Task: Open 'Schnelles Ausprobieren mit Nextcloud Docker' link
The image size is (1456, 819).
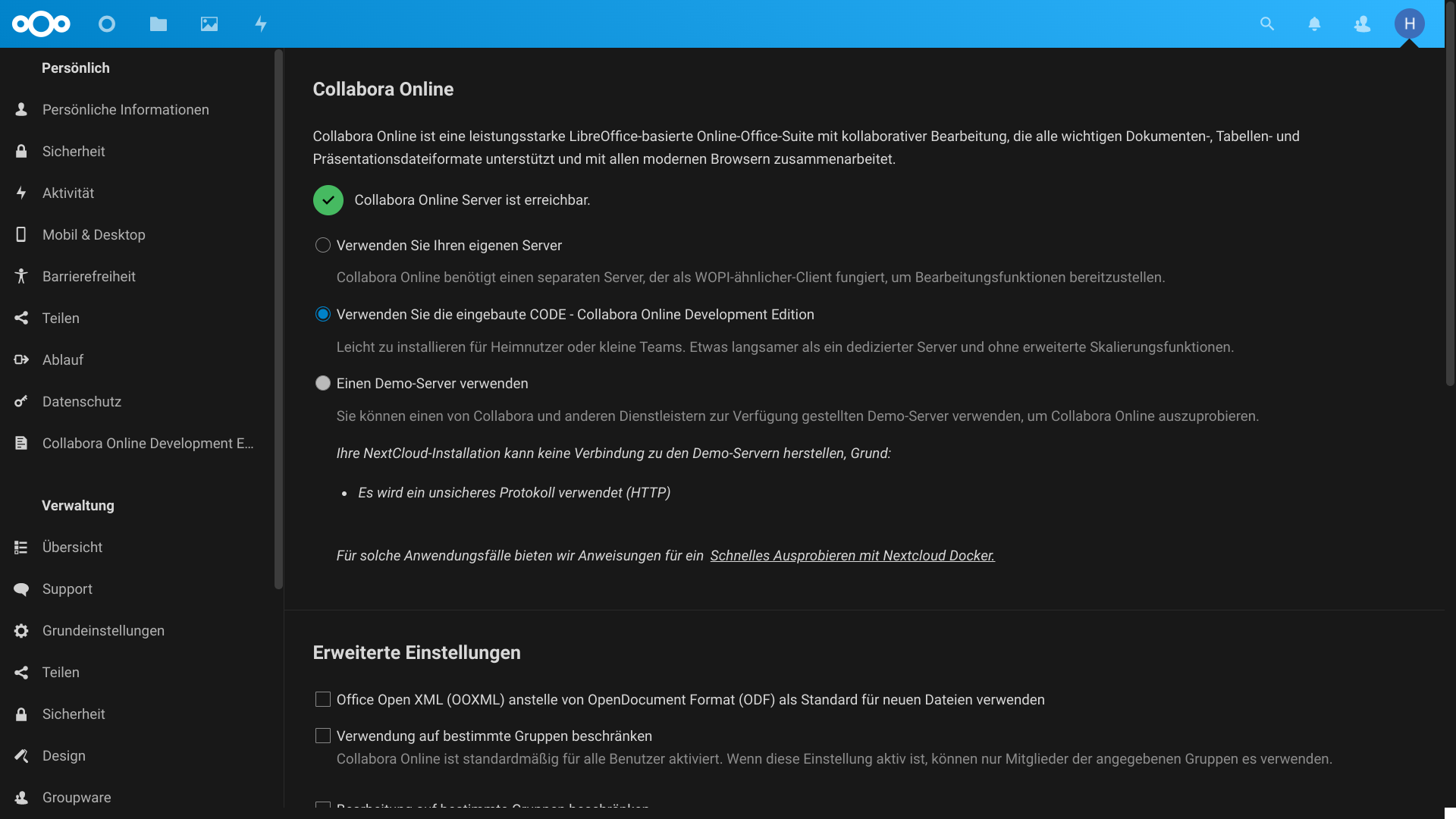Action: (852, 556)
